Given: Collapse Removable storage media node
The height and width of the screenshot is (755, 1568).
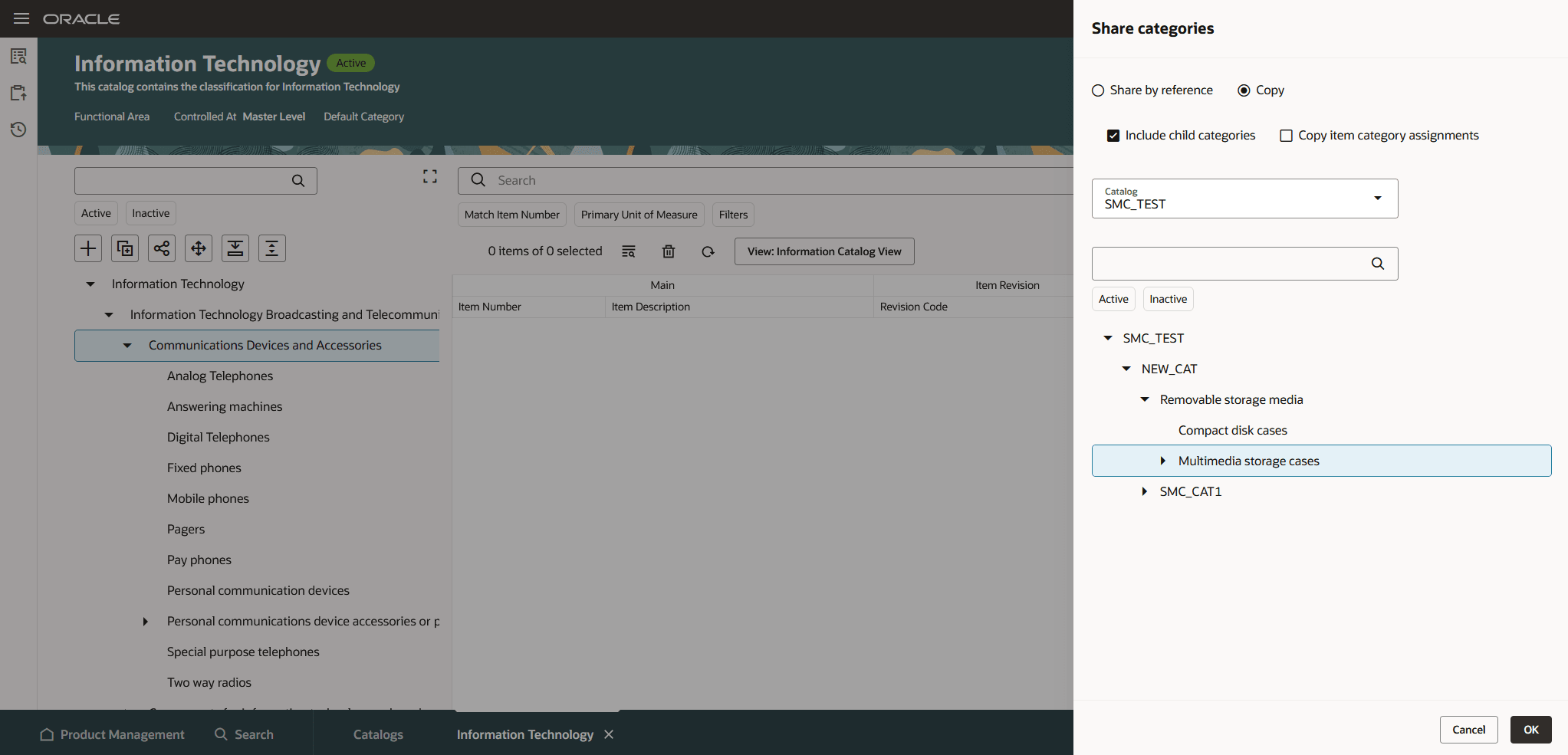Looking at the screenshot, I should coord(1145,399).
